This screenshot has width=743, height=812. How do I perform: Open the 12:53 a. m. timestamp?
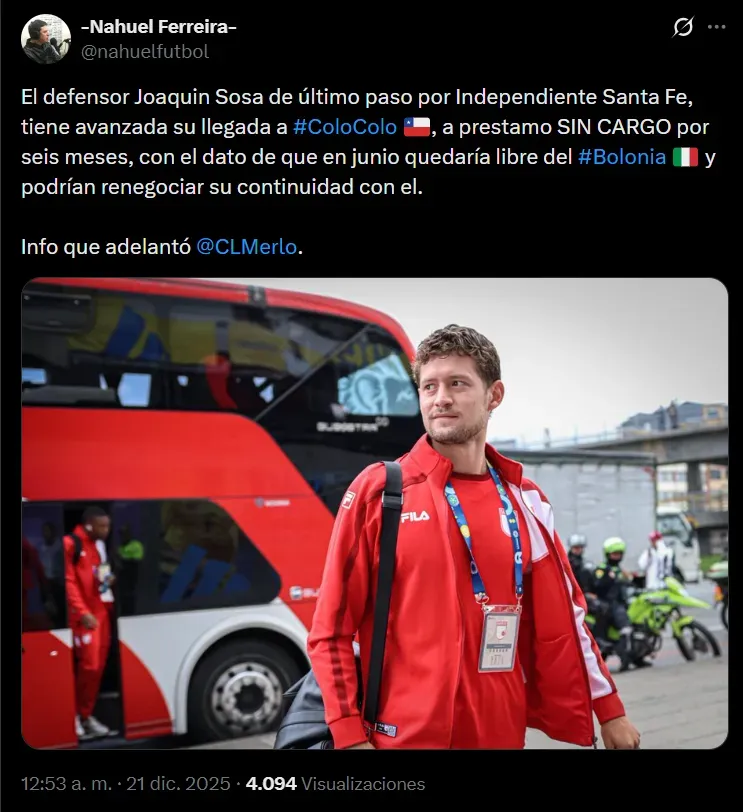click(66, 784)
